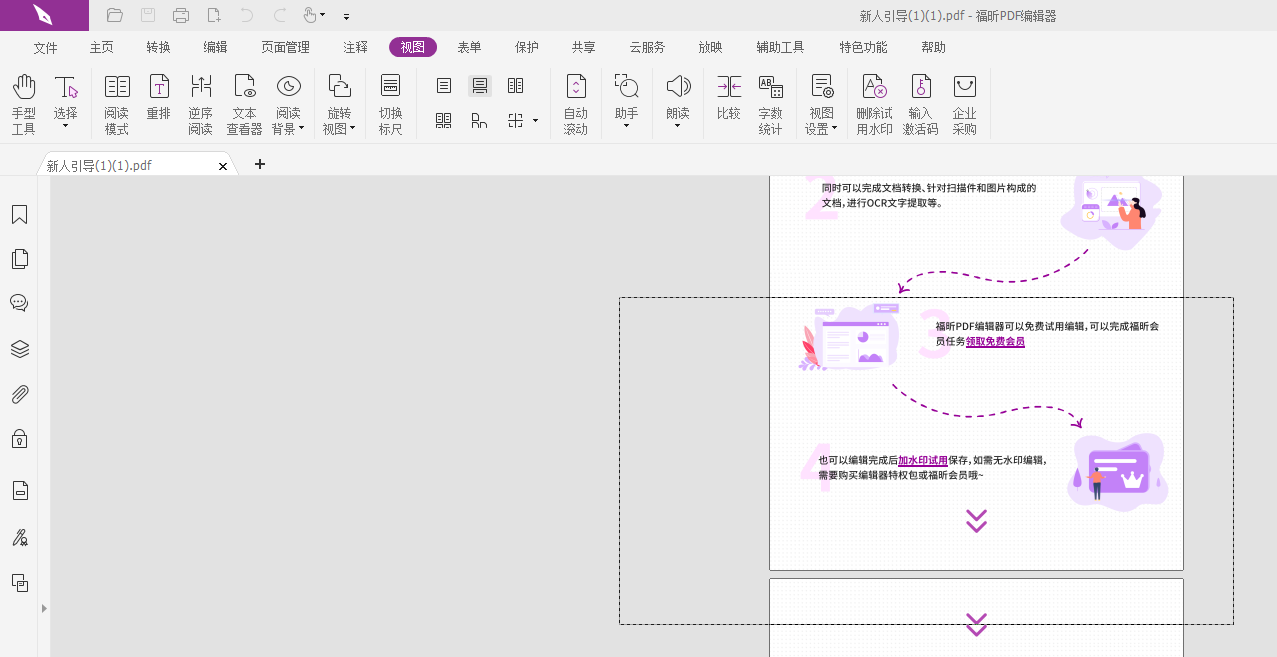Launch the 朗读 read-aloud tool
Image resolution: width=1277 pixels, height=657 pixels.
(x=678, y=97)
